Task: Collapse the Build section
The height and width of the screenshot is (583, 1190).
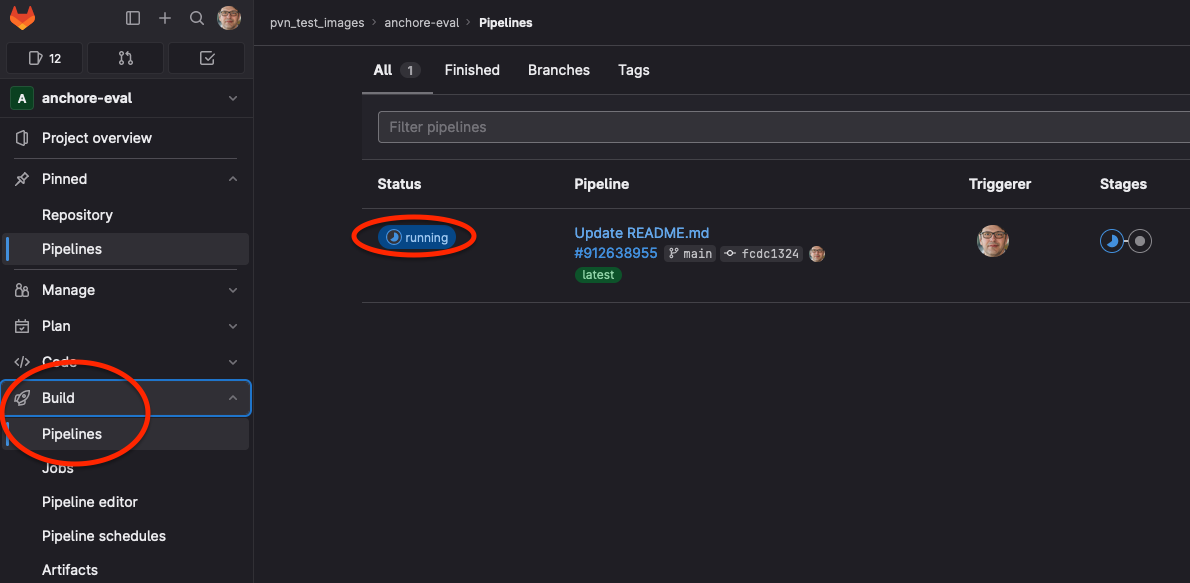Action: 233,398
